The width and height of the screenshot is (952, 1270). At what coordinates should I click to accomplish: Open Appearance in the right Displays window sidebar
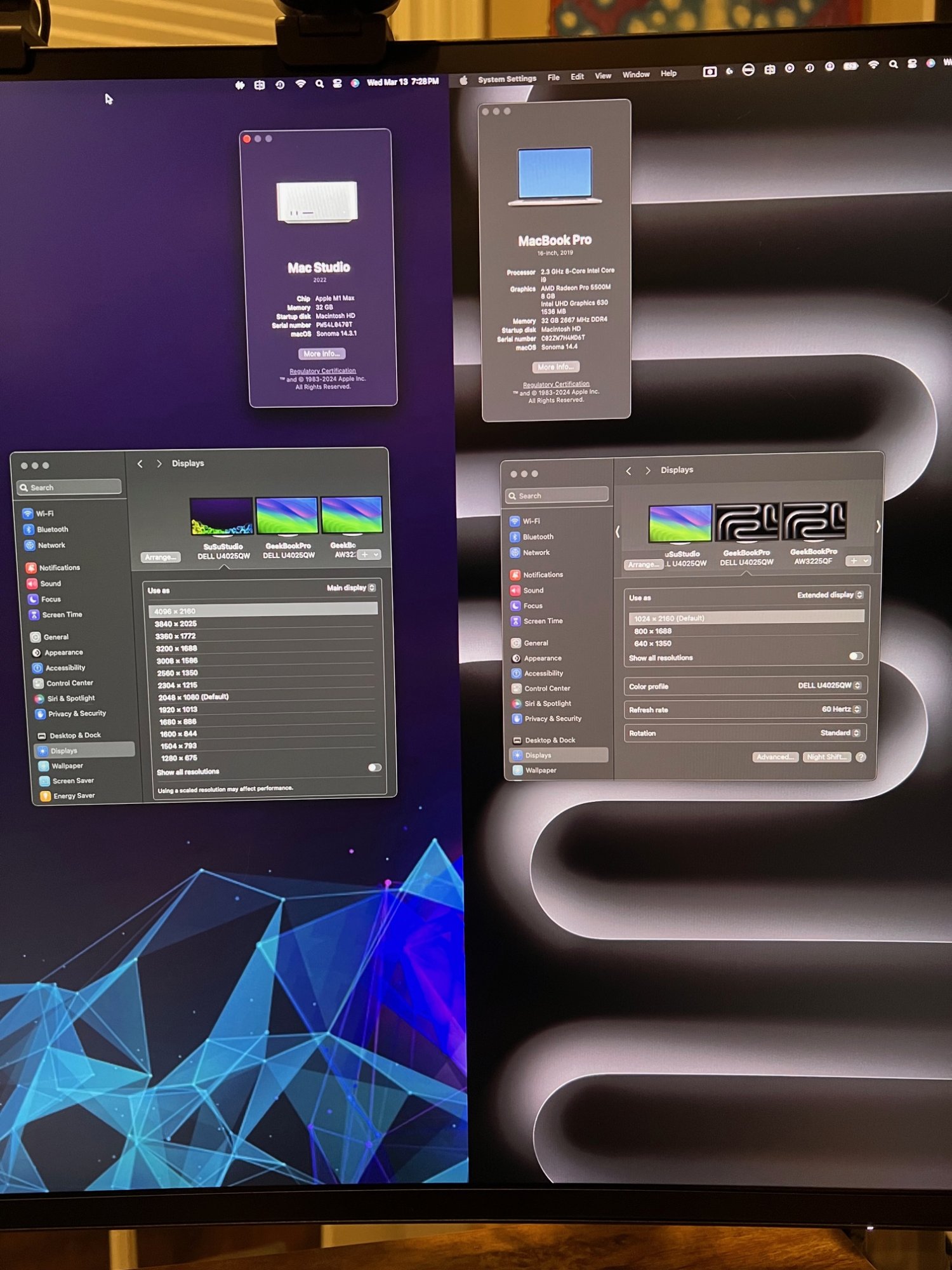[x=536, y=658]
